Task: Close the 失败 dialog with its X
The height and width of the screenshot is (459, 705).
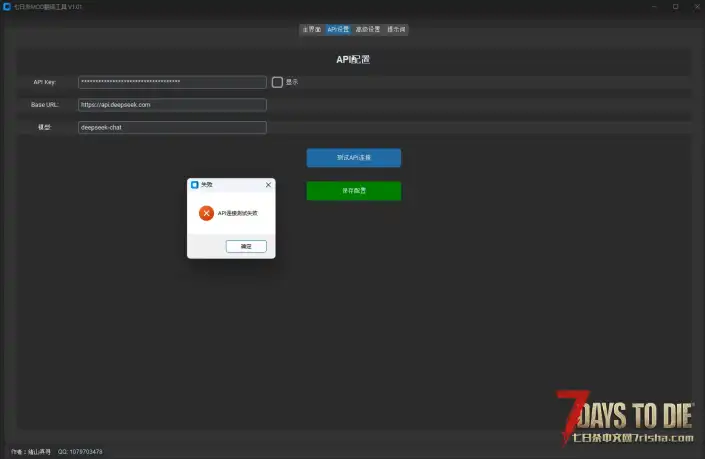Action: coord(268,185)
